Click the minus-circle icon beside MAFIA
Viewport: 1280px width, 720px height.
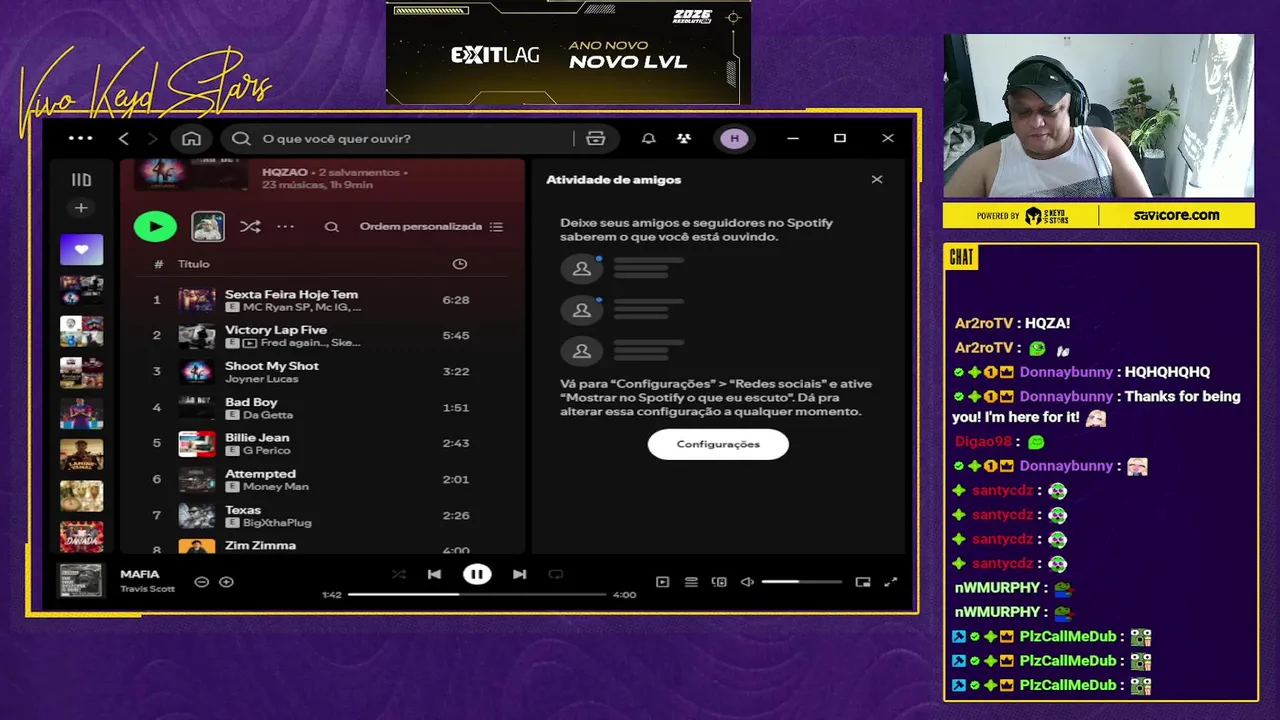tap(201, 582)
